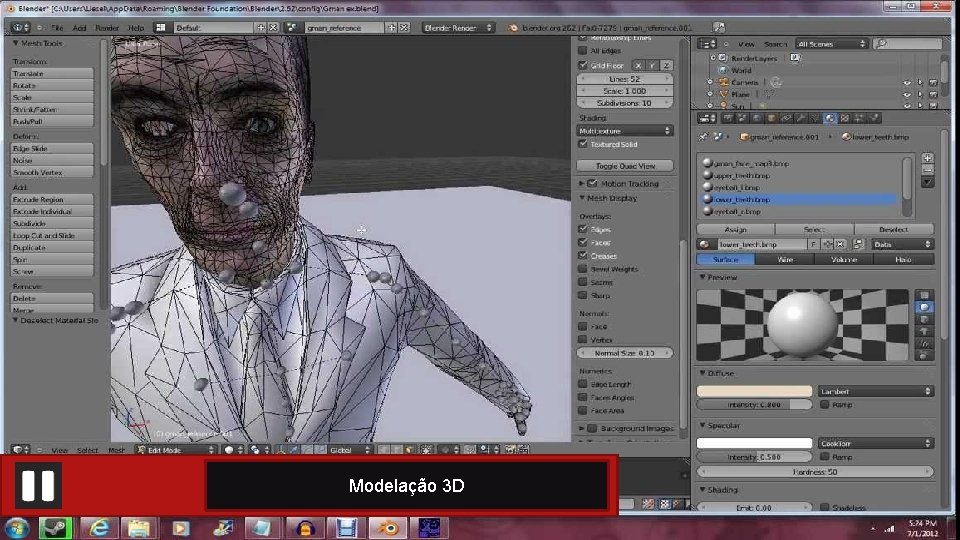Enable the Seams checkbox
This screenshot has height=540, width=960.
(583, 282)
